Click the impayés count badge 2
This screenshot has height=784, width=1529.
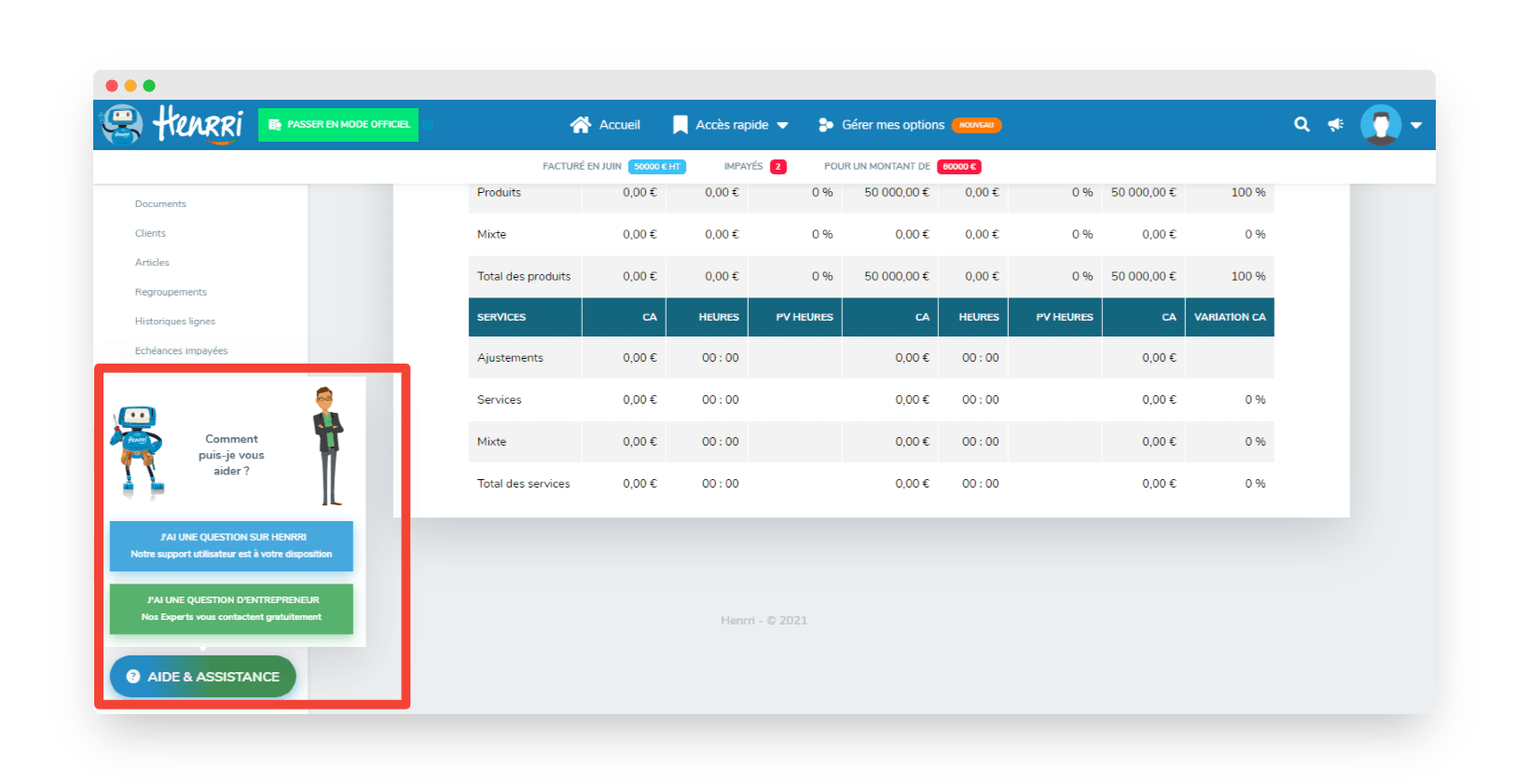[x=778, y=167]
